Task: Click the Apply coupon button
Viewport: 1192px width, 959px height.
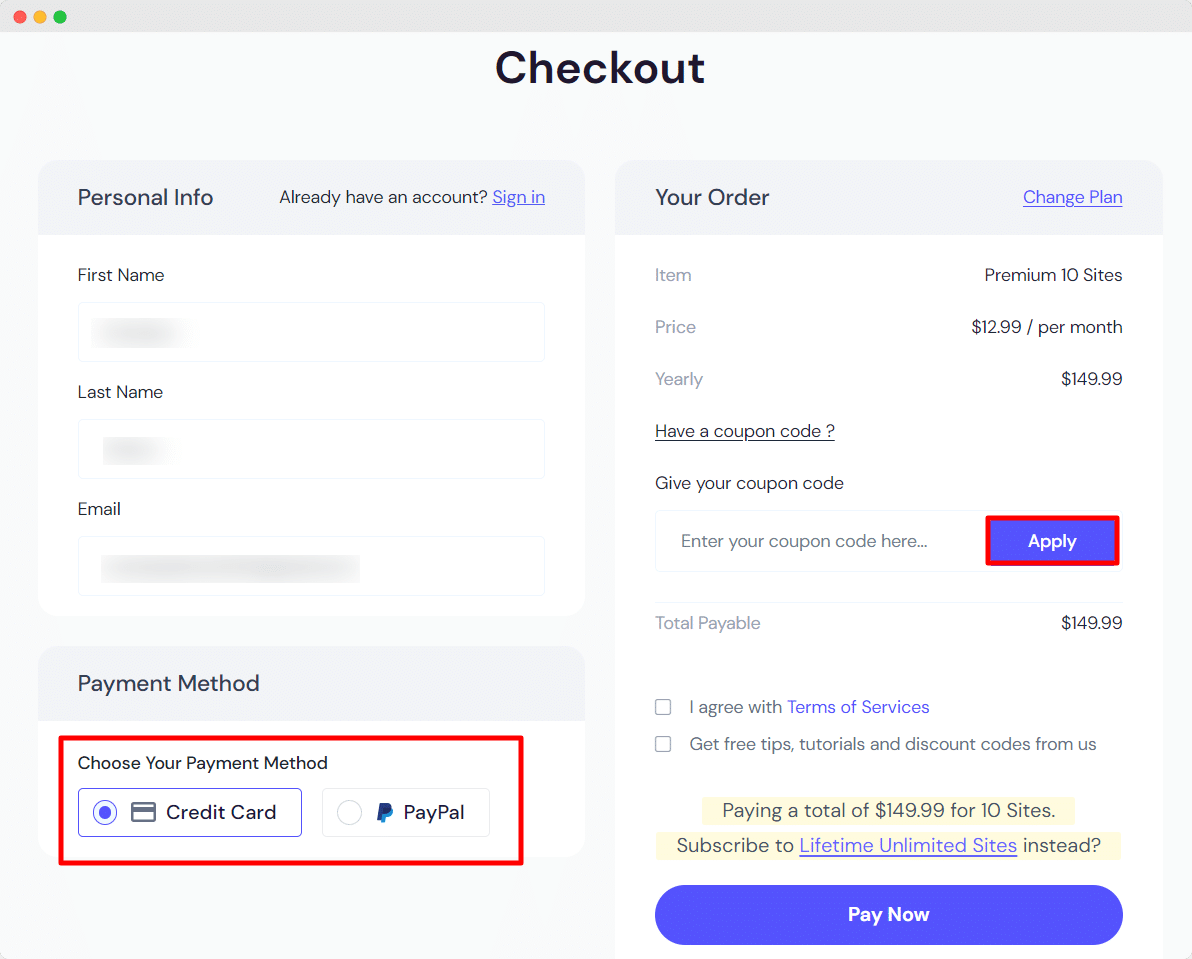Action: pyautogui.click(x=1052, y=541)
